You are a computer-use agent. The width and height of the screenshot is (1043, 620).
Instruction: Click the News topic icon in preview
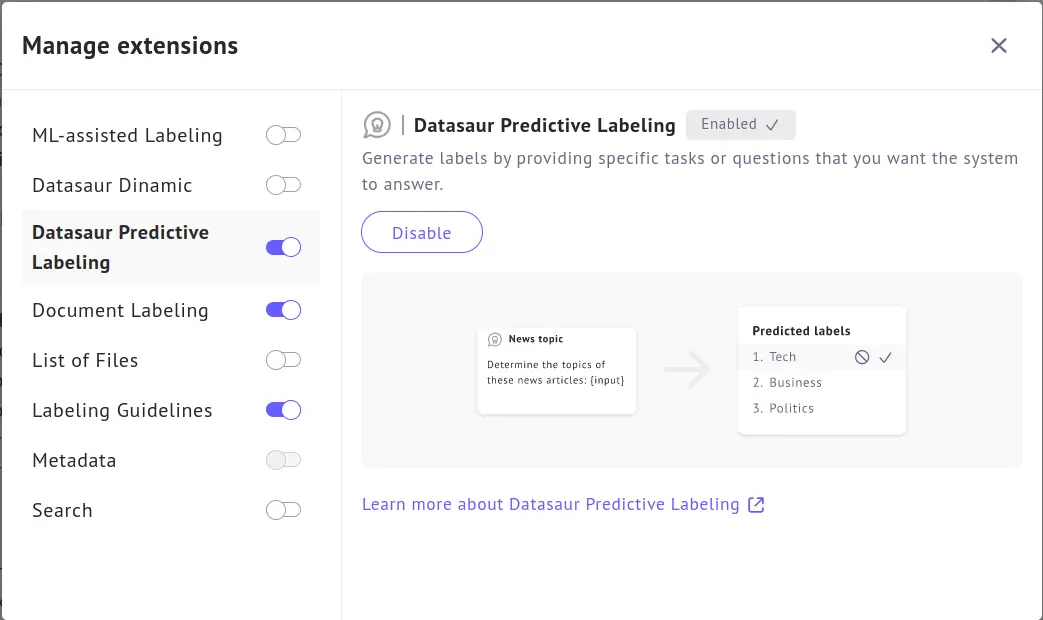tap(494, 340)
